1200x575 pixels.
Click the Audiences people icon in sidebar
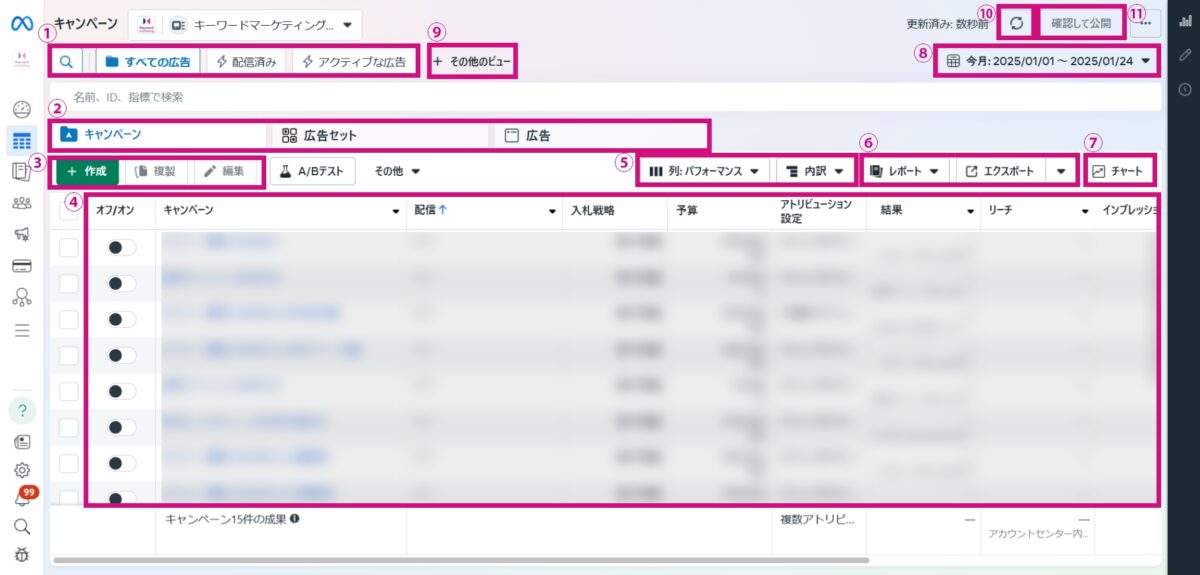coord(21,203)
